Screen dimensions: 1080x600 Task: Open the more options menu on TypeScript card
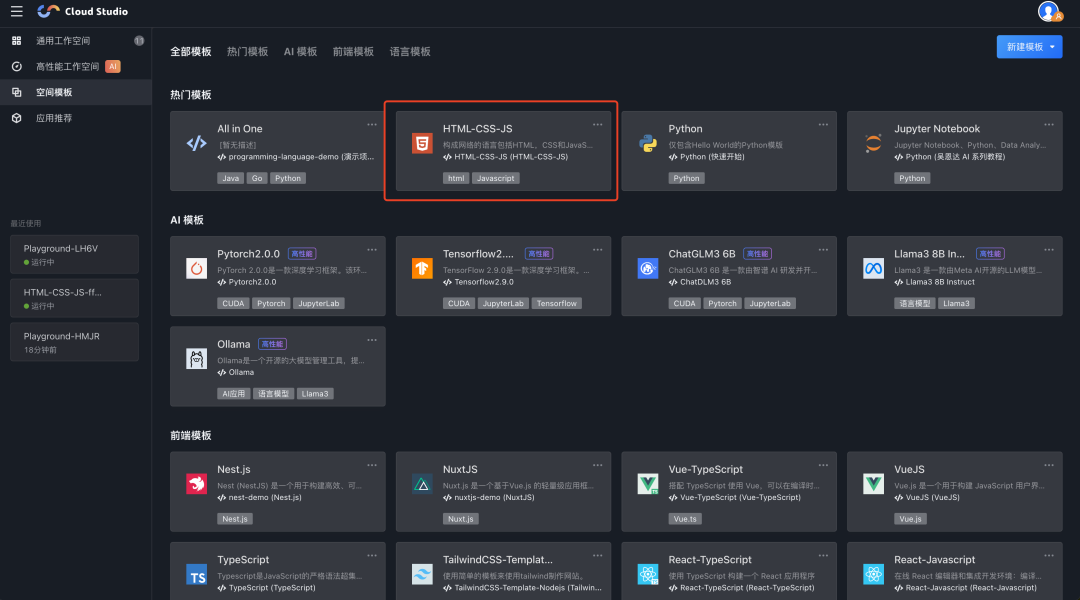[372, 555]
